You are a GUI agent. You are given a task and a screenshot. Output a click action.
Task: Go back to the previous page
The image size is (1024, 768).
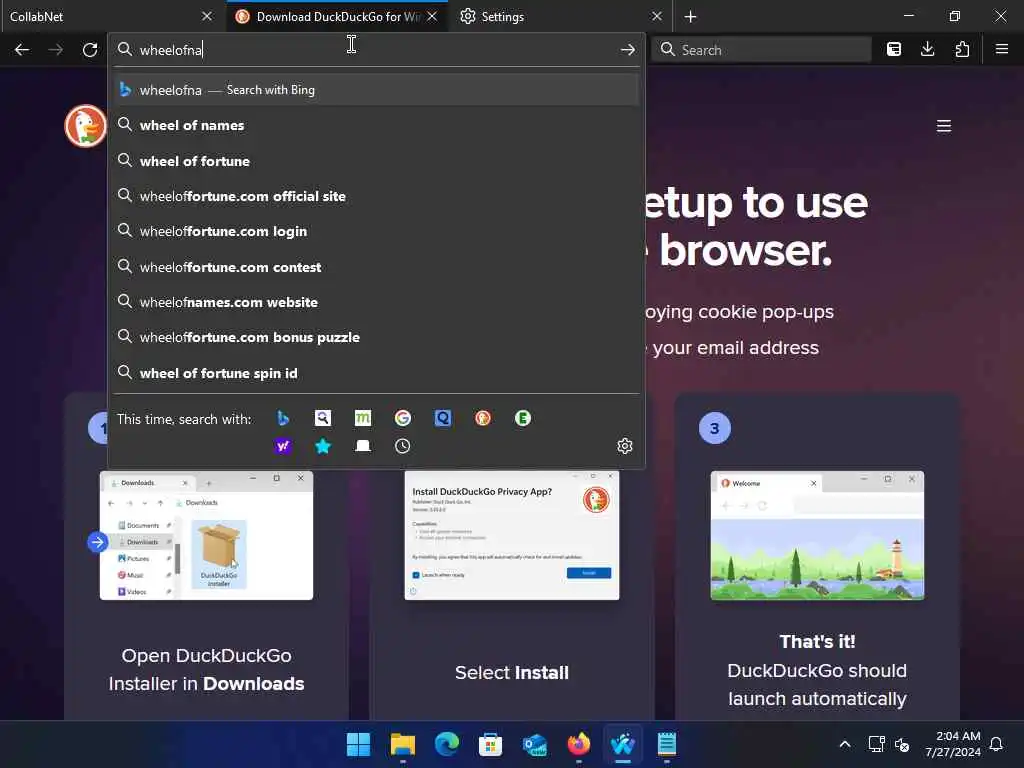point(22,50)
